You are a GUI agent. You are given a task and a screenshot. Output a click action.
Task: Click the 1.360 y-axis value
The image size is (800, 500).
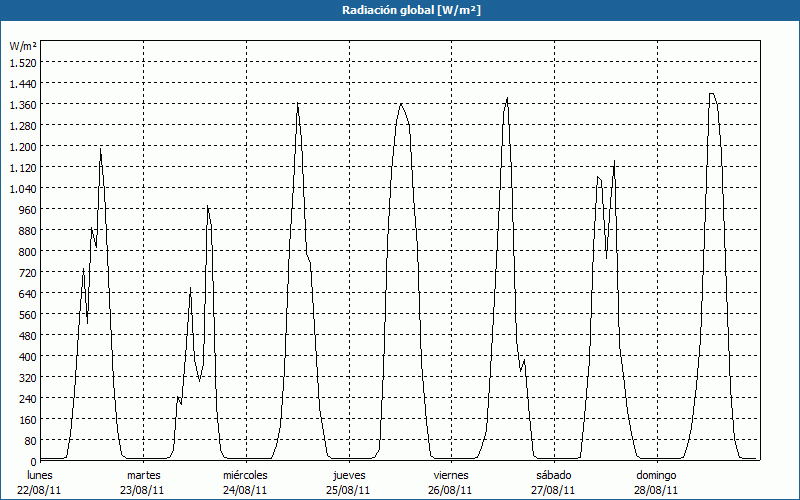point(23,104)
